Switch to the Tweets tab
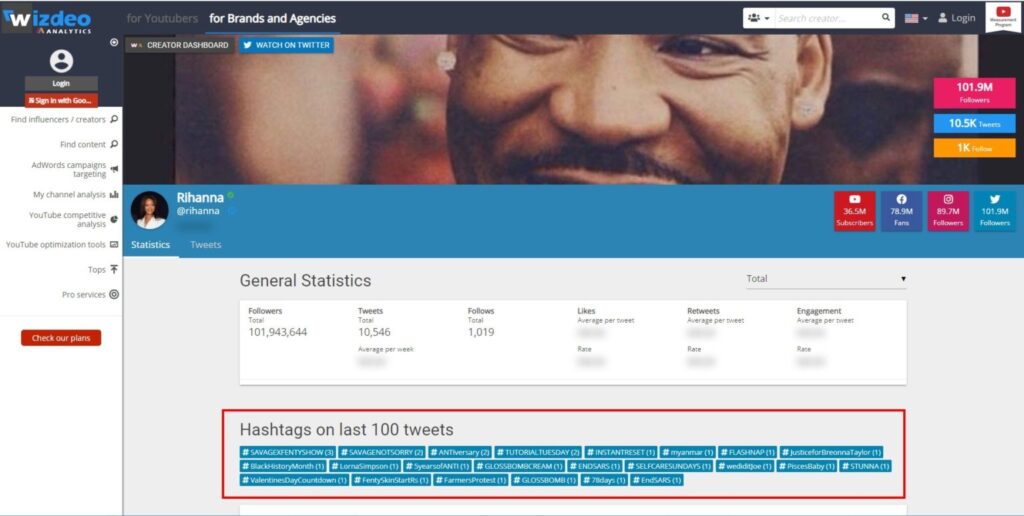This screenshot has width=1024, height=516. pos(206,245)
